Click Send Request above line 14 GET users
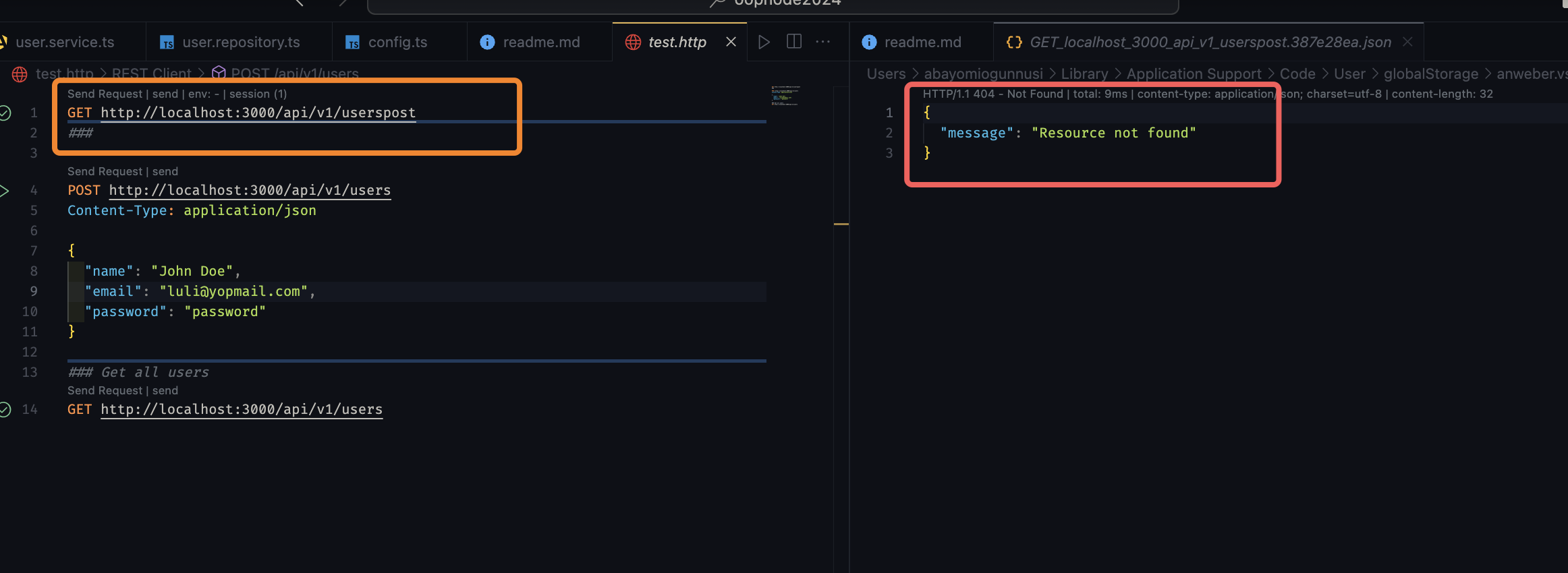This screenshot has width=1568, height=573. (105, 390)
